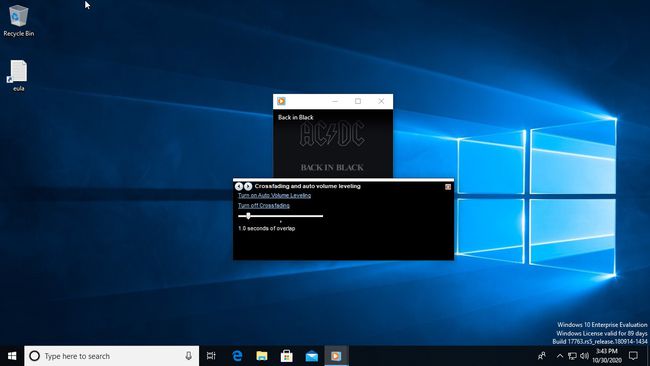The height and width of the screenshot is (366, 650).
Task: Go to the previous enhancement panel arrow
Action: (239, 187)
